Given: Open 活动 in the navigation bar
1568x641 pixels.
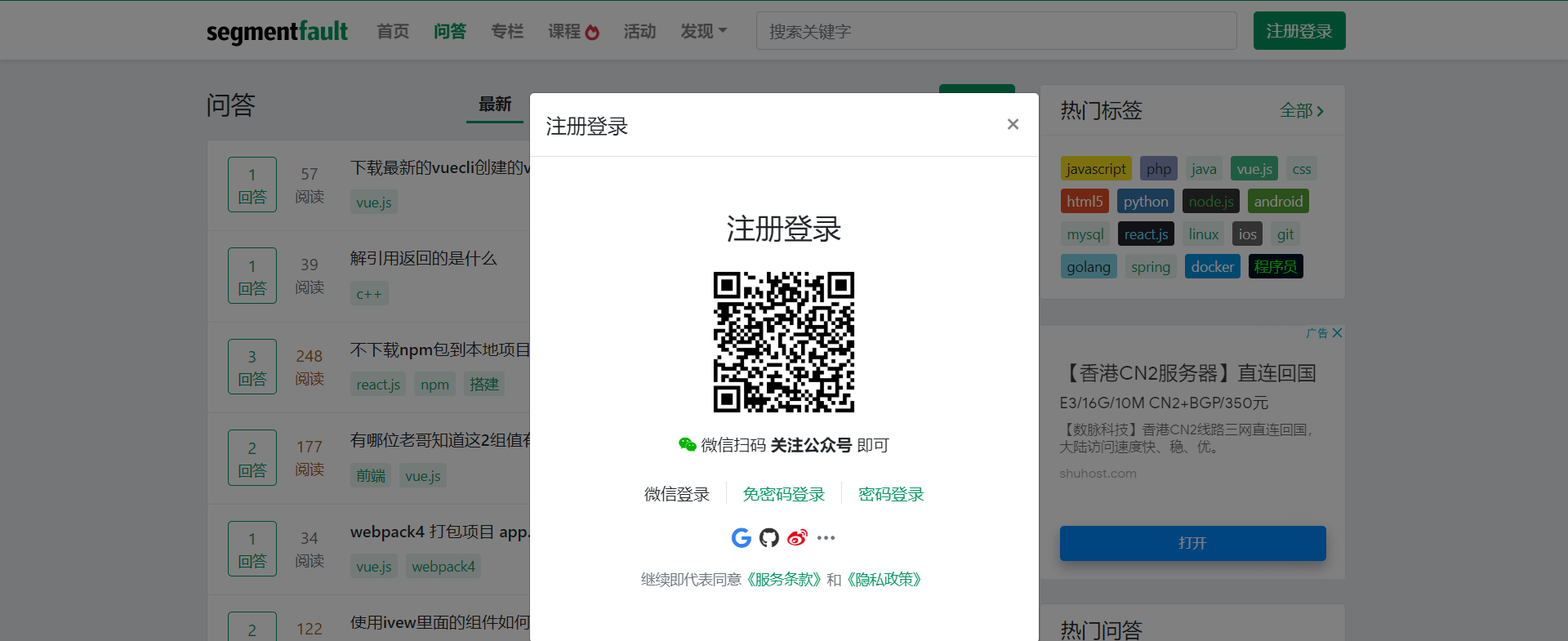Looking at the screenshot, I should [x=639, y=31].
